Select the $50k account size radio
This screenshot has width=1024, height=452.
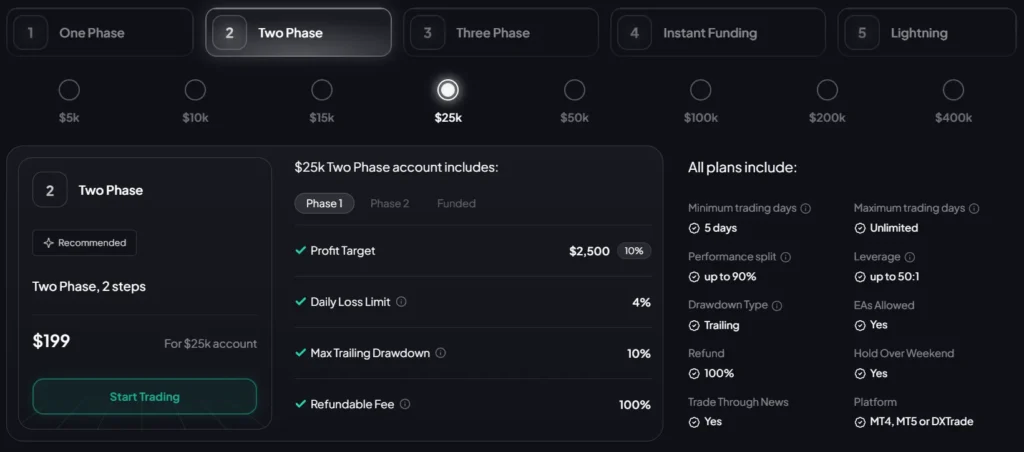(574, 91)
